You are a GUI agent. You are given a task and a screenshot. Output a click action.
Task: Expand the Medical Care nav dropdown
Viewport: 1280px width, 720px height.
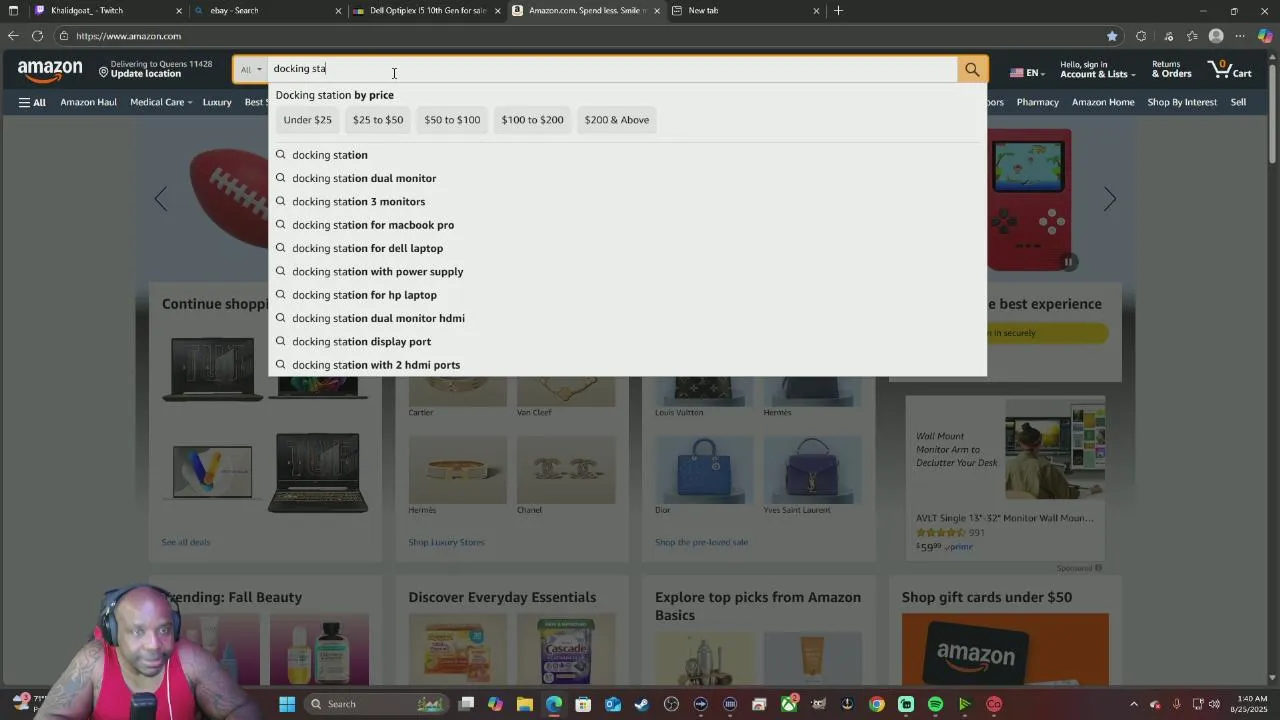[x=160, y=102]
